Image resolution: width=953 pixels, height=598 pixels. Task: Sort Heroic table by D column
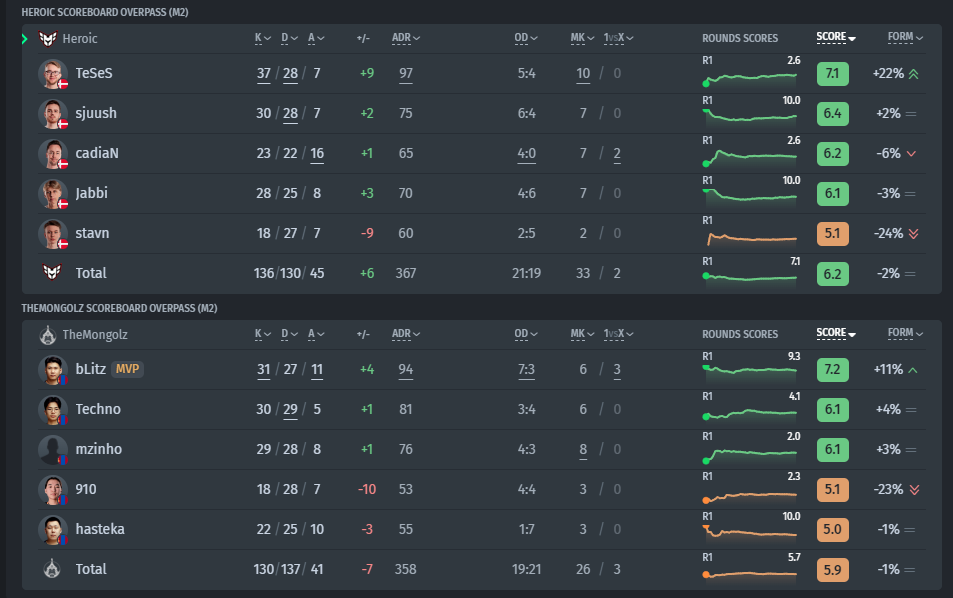pos(289,38)
